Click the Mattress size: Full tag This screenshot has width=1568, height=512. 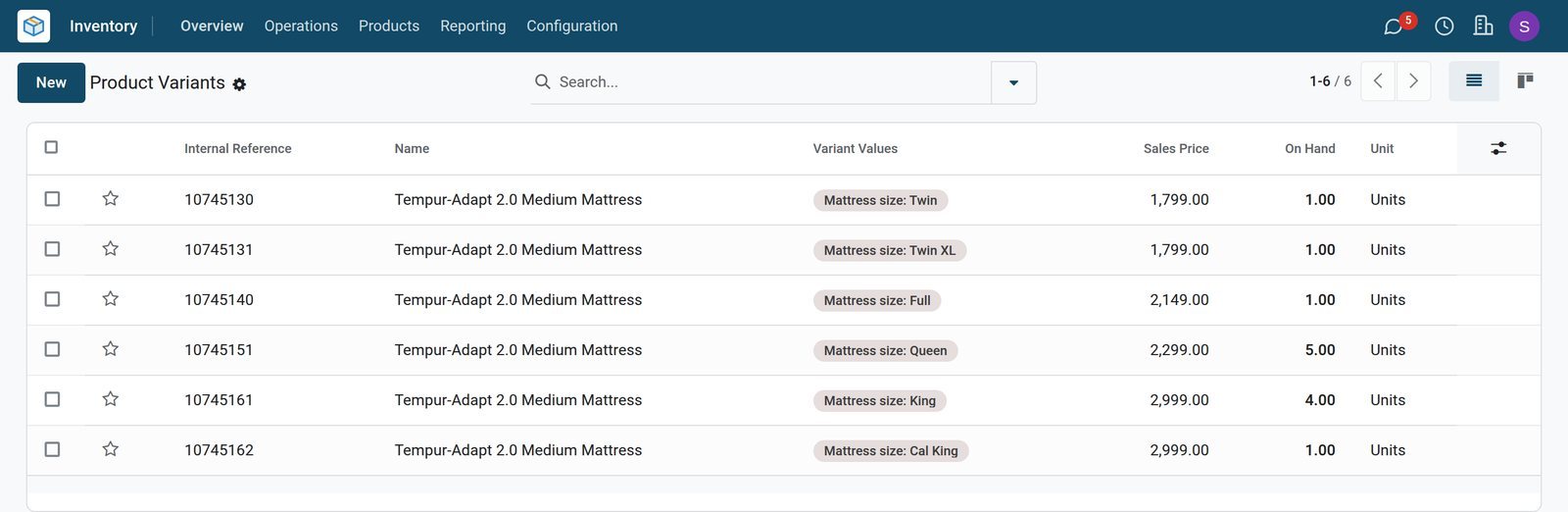click(877, 300)
